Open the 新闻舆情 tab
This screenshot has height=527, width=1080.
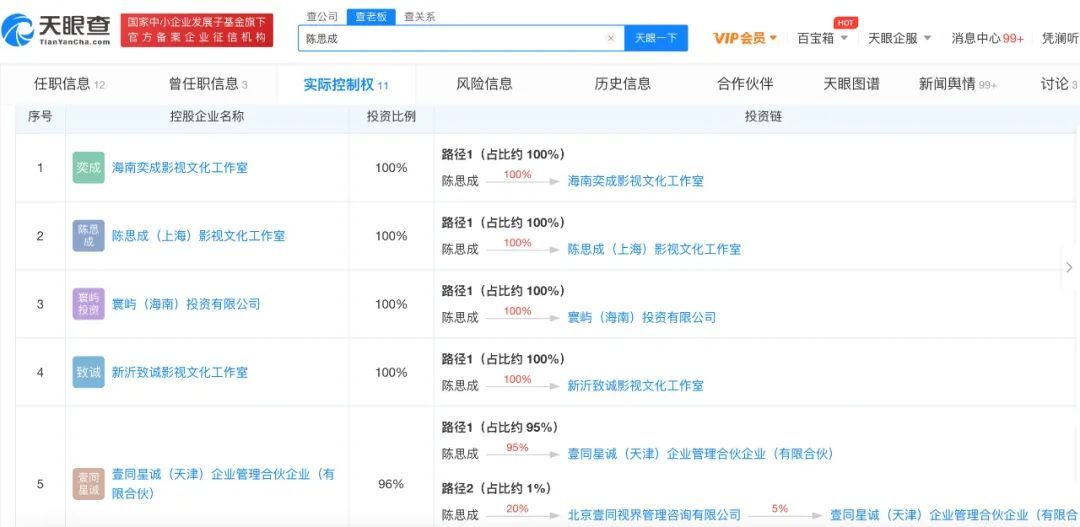pos(957,84)
